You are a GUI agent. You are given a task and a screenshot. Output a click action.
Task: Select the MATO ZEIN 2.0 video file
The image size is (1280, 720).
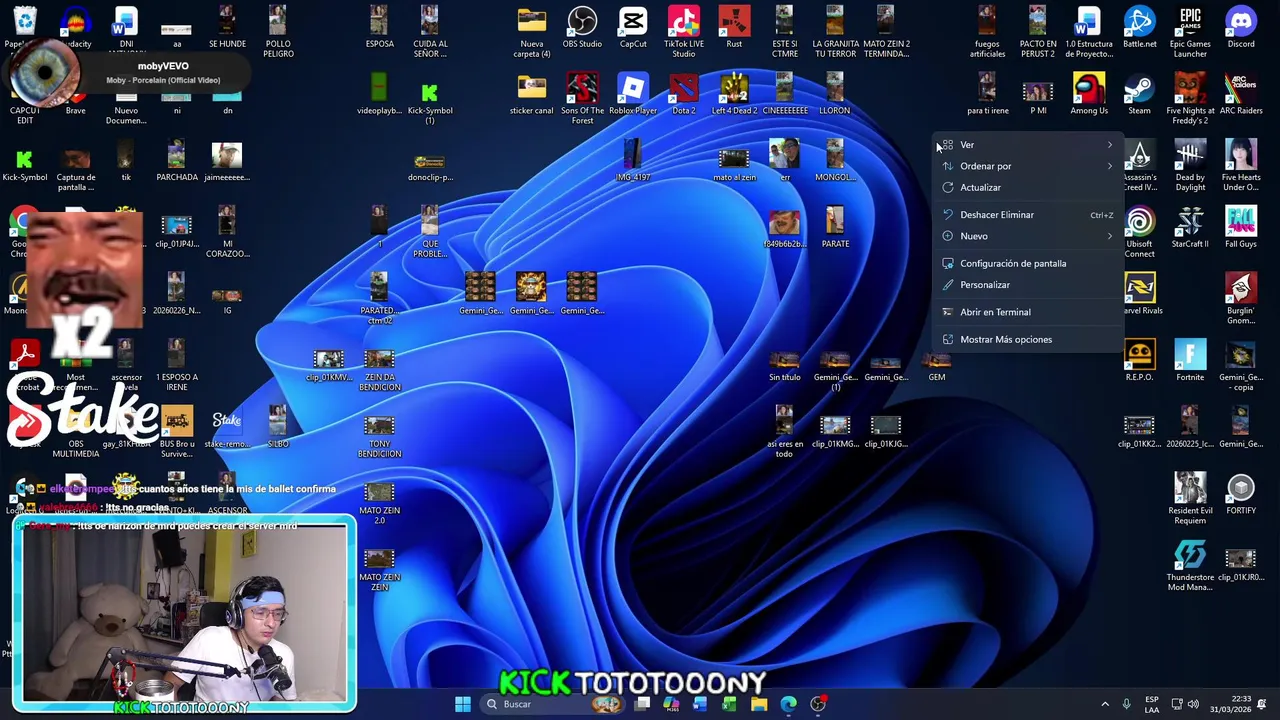(379, 503)
